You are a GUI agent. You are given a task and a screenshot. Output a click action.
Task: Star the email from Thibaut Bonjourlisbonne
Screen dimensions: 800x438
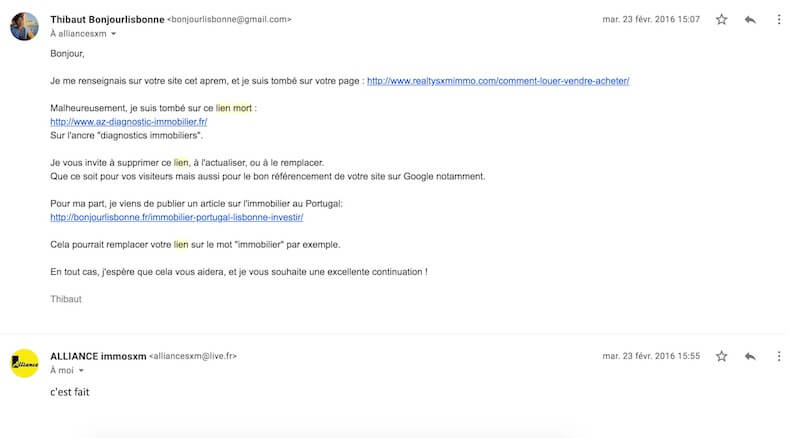point(722,19)
